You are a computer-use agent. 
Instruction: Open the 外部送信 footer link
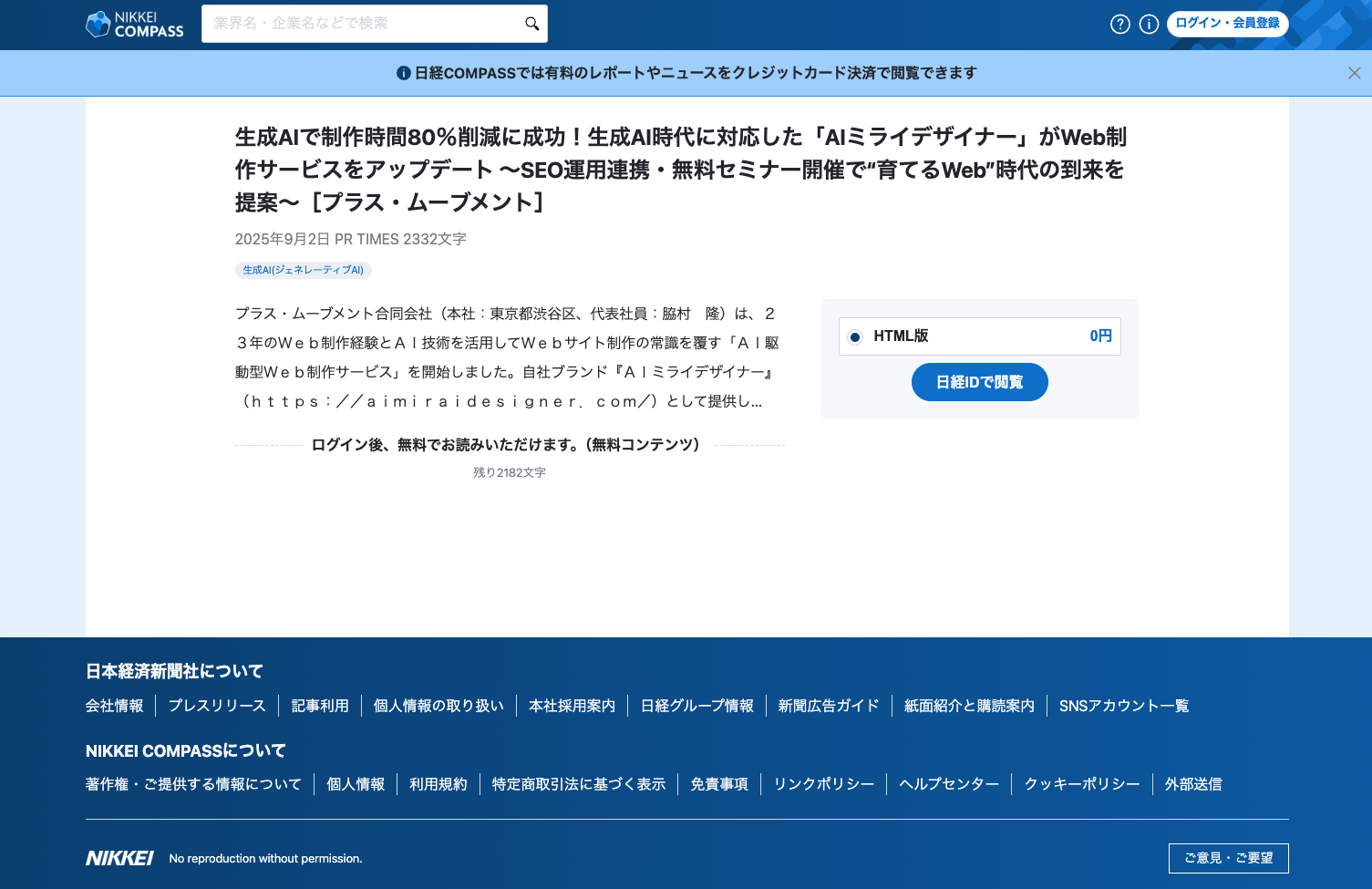pyautogui.click(x=1193, y=784)
